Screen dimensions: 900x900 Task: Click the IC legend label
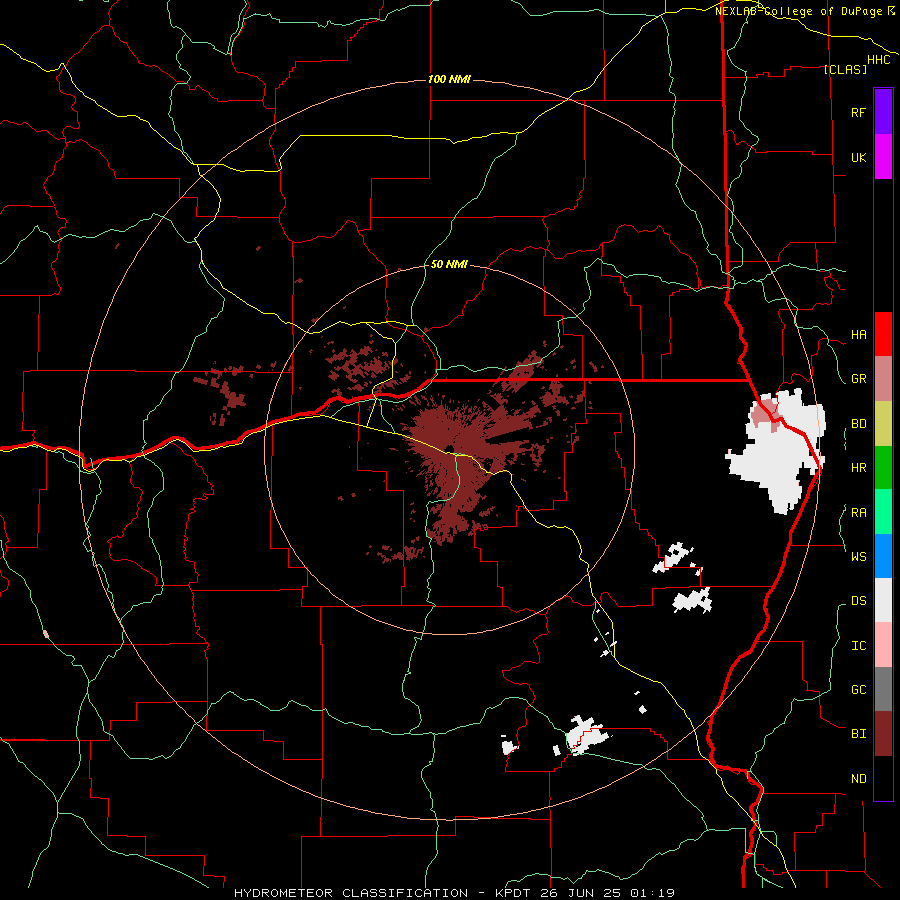click(x=858, y=646)
